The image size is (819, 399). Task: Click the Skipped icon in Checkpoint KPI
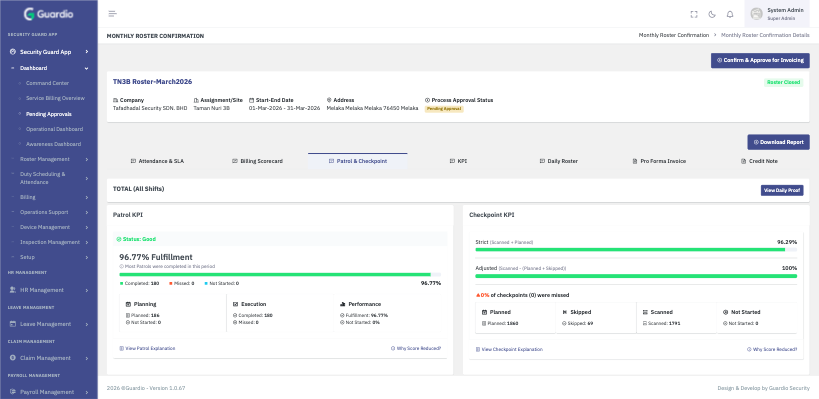tap(565, 312)
